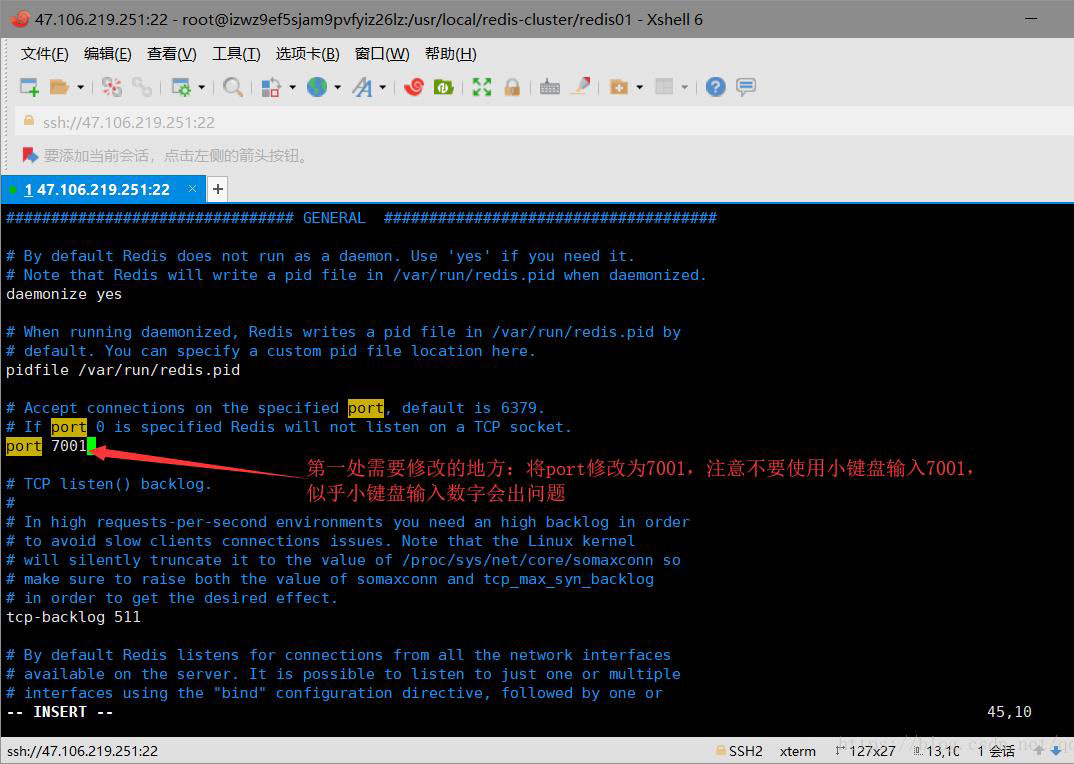Click the red bookmark add-session arrow icon
This screenshot has height=764, width=1074.
(x=30, y=155)
